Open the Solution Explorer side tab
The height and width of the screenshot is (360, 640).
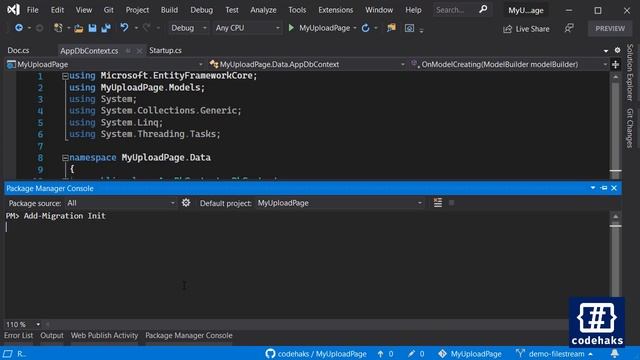click(630, 73)
